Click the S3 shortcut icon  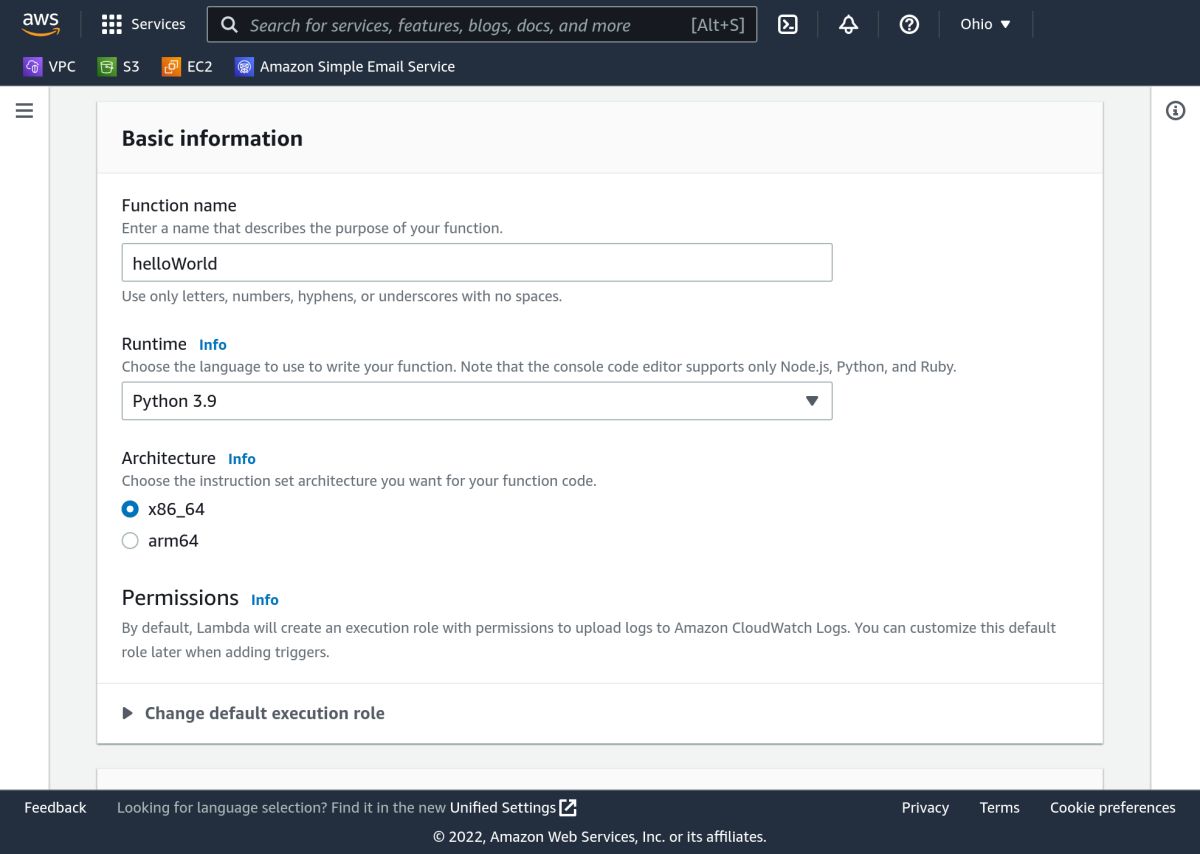pyautogui.click(x=105, y=66)
